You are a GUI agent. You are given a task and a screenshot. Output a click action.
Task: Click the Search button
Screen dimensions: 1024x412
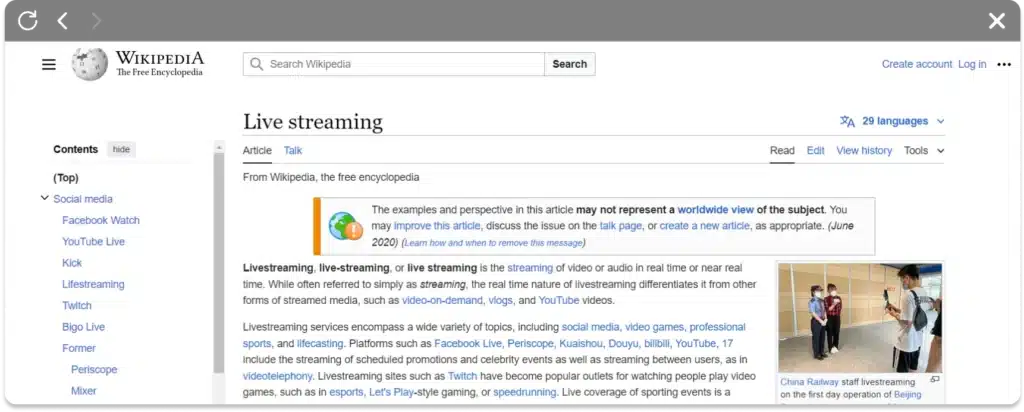(x=569, y=64)
